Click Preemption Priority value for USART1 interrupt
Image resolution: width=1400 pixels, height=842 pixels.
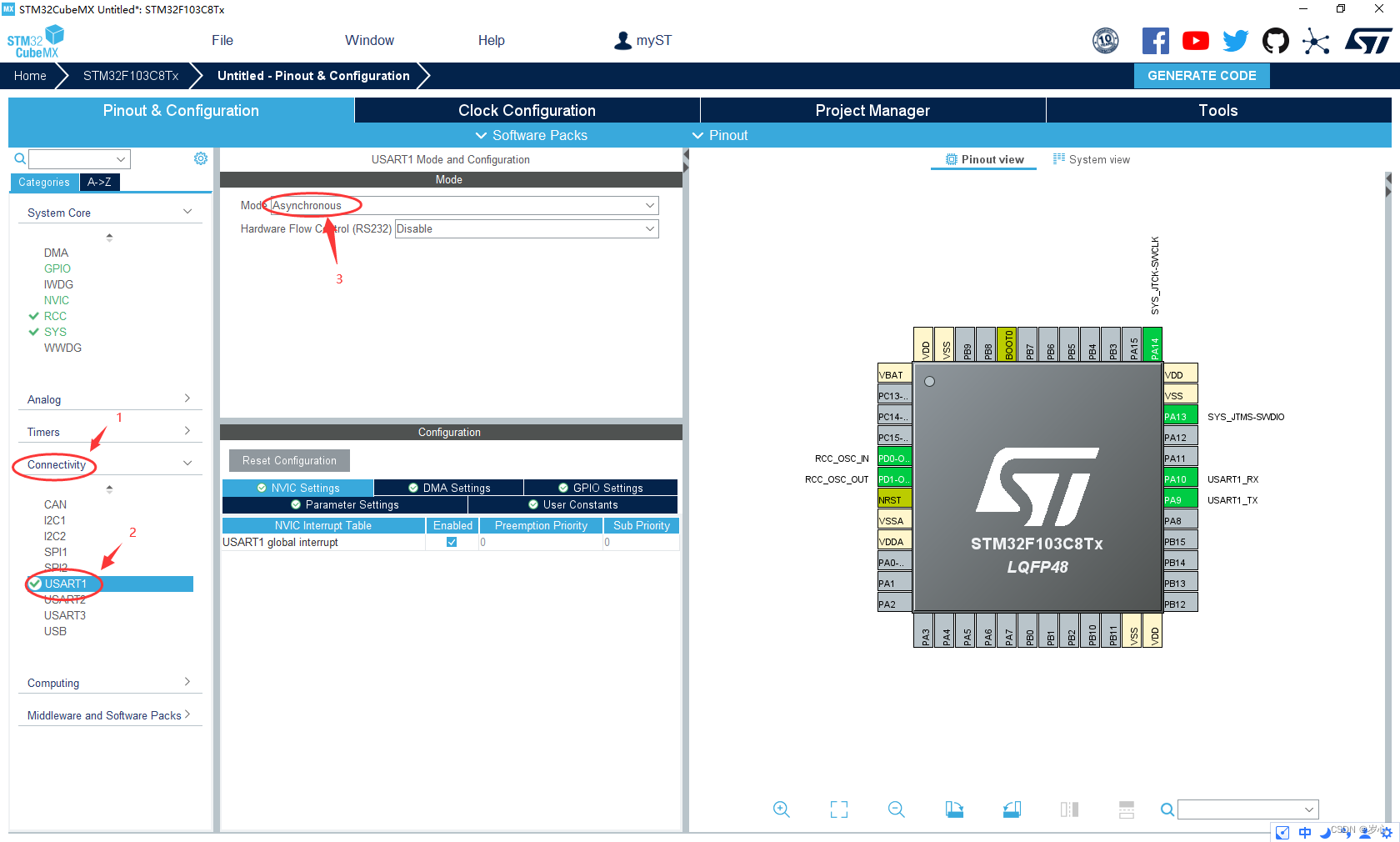click(541, 542)
